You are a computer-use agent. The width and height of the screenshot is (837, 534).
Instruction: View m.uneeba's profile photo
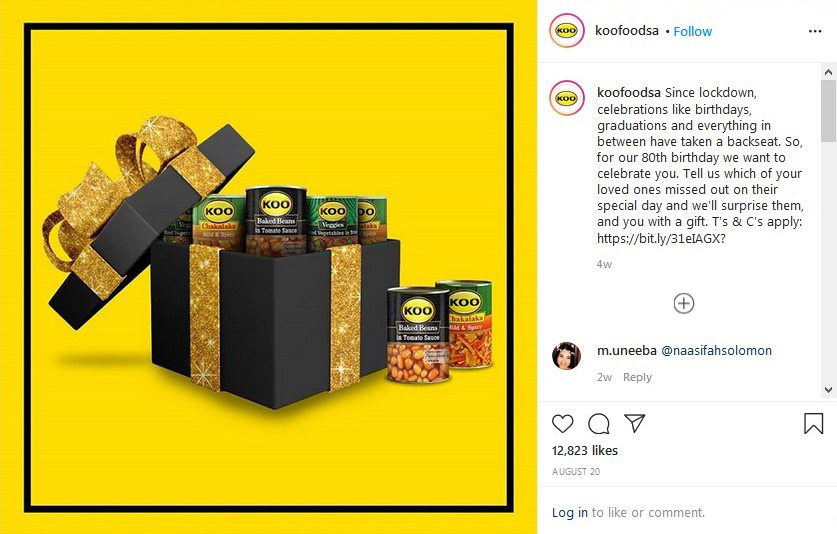(x=566, y=356)
